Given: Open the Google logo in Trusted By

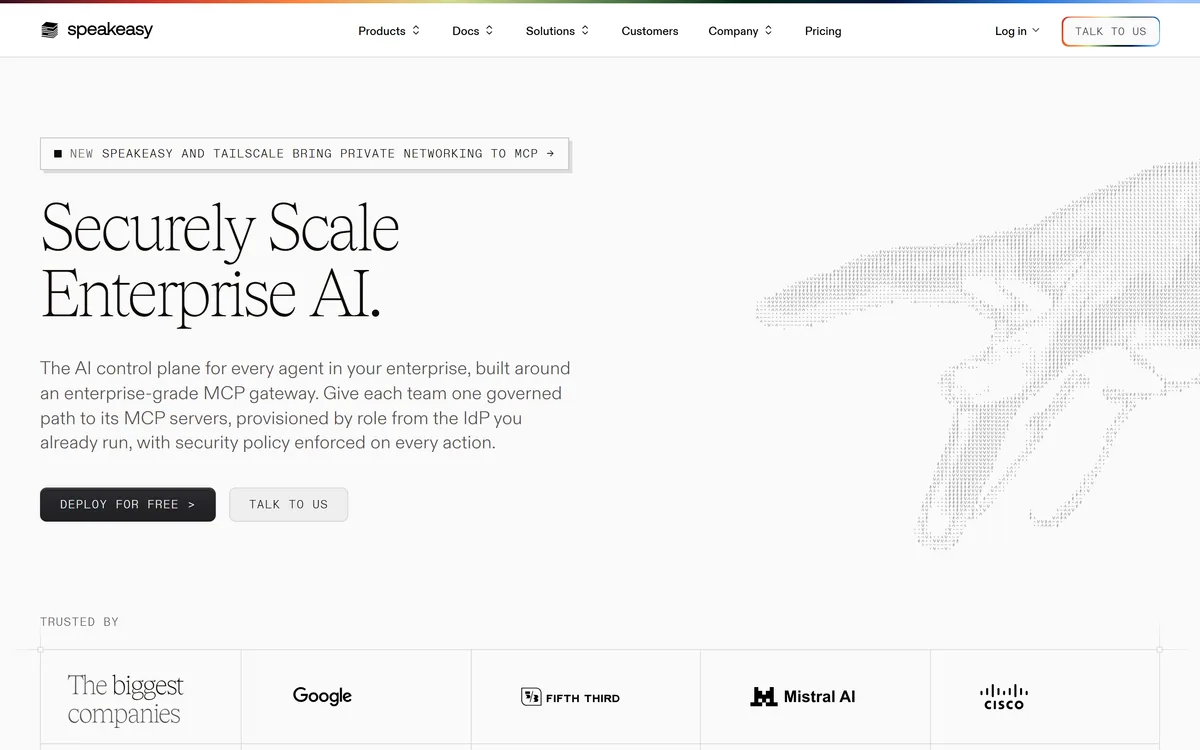Looking at the screenshot, I should pos(322,696).
